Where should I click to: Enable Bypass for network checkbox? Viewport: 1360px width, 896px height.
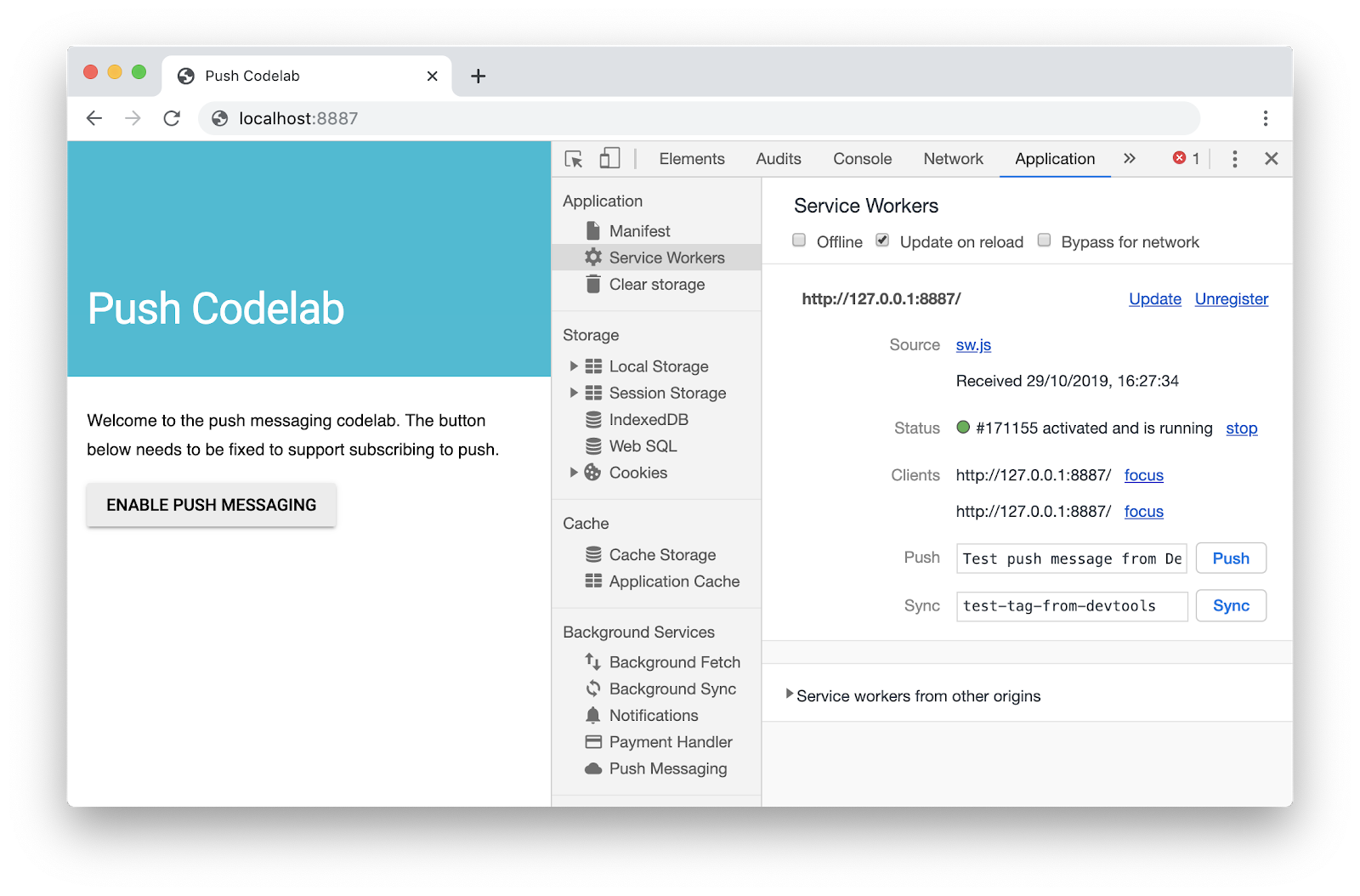(1044, 241)
